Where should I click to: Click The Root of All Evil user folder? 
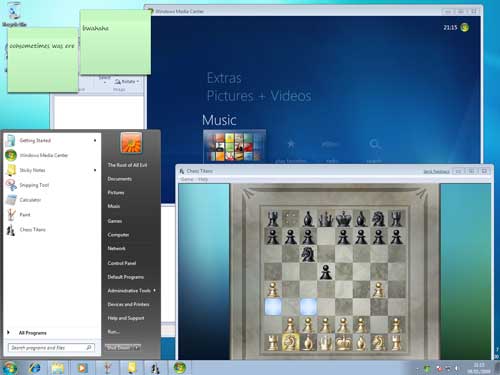[127, 165]
